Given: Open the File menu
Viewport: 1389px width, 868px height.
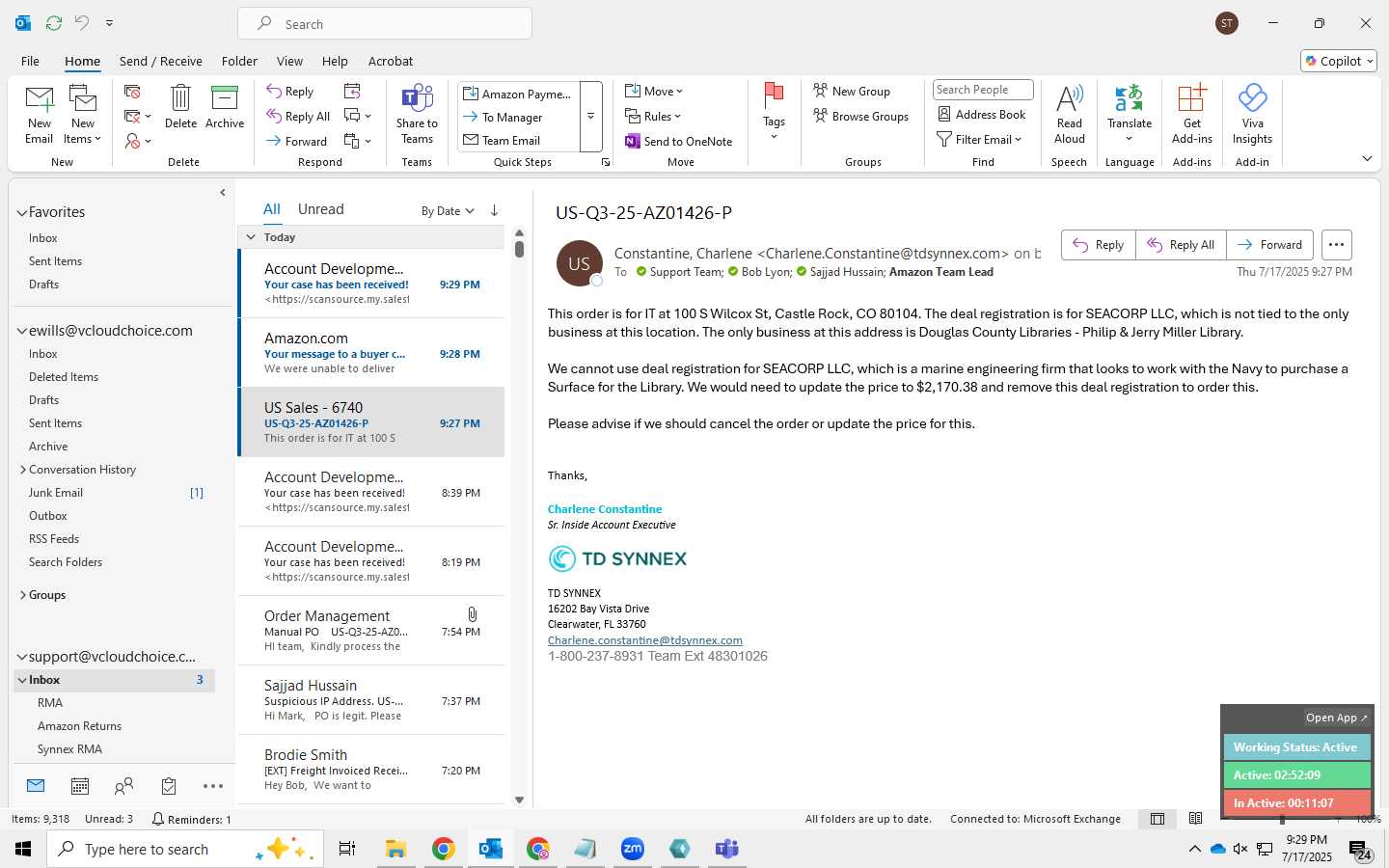Looking at the screenshot, I should pyautogui.click(x=30, y=61).
